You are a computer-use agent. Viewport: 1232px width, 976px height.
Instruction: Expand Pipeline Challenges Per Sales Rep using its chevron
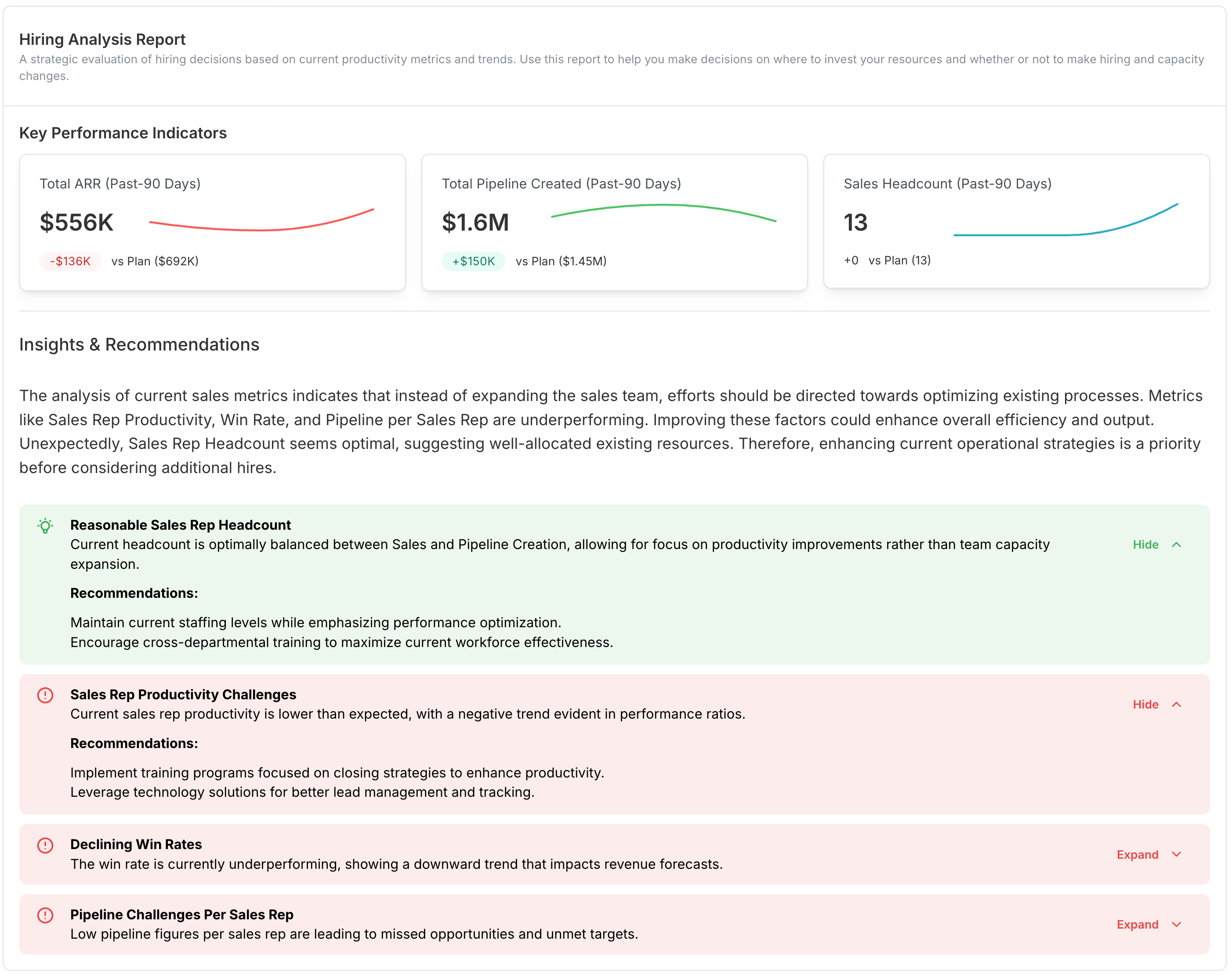[1176, 925]
